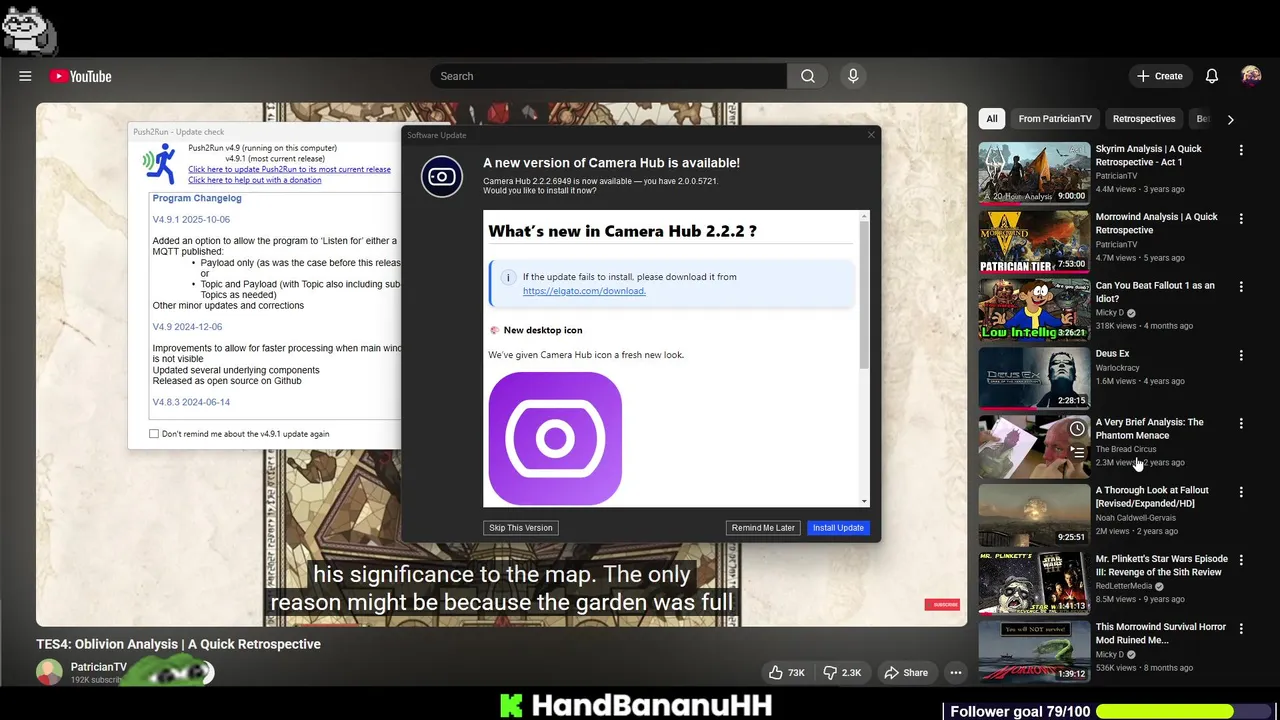Open options for Can You Beat Fallout 1
This screenshot has width=1280, height=720.
tap(1241, 287)
